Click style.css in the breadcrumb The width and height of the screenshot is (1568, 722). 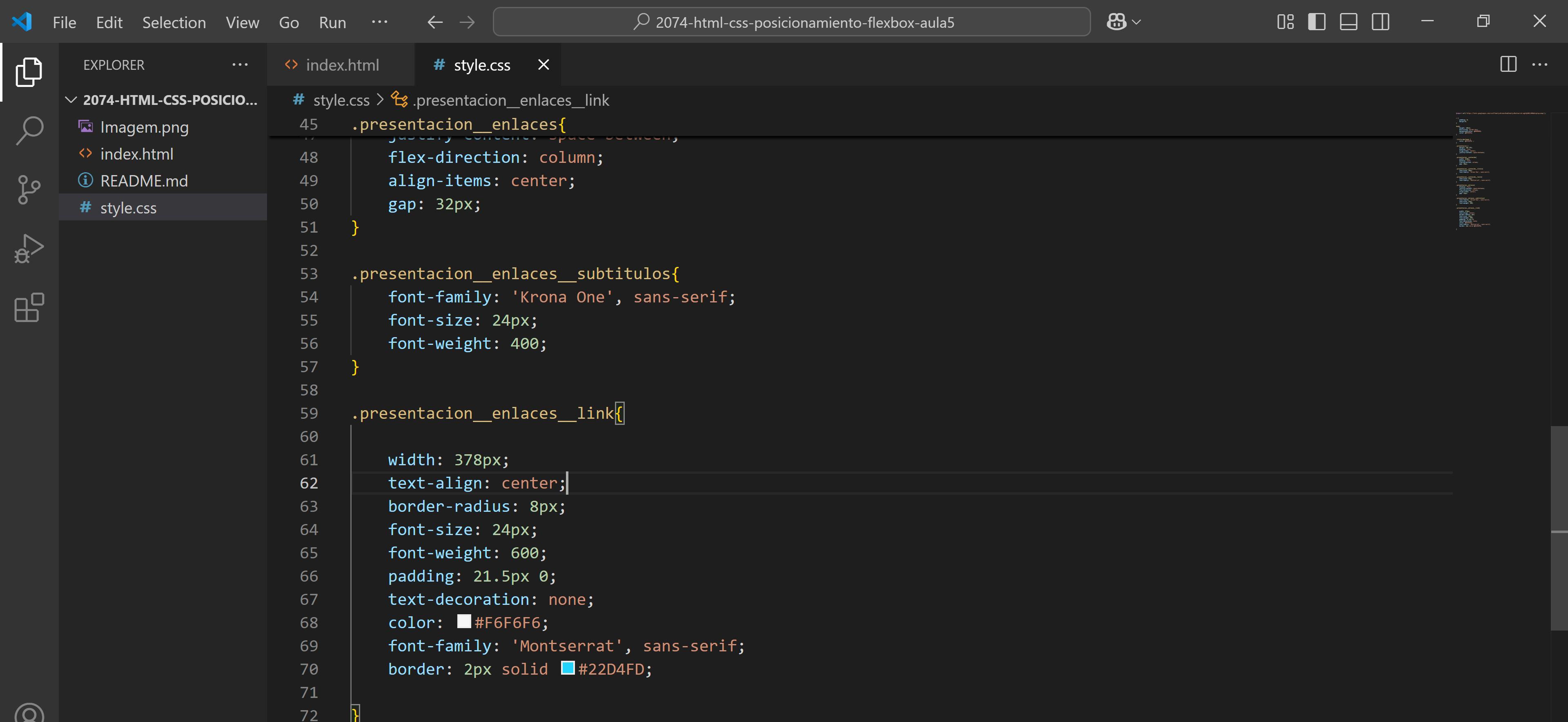click(341, 100)
